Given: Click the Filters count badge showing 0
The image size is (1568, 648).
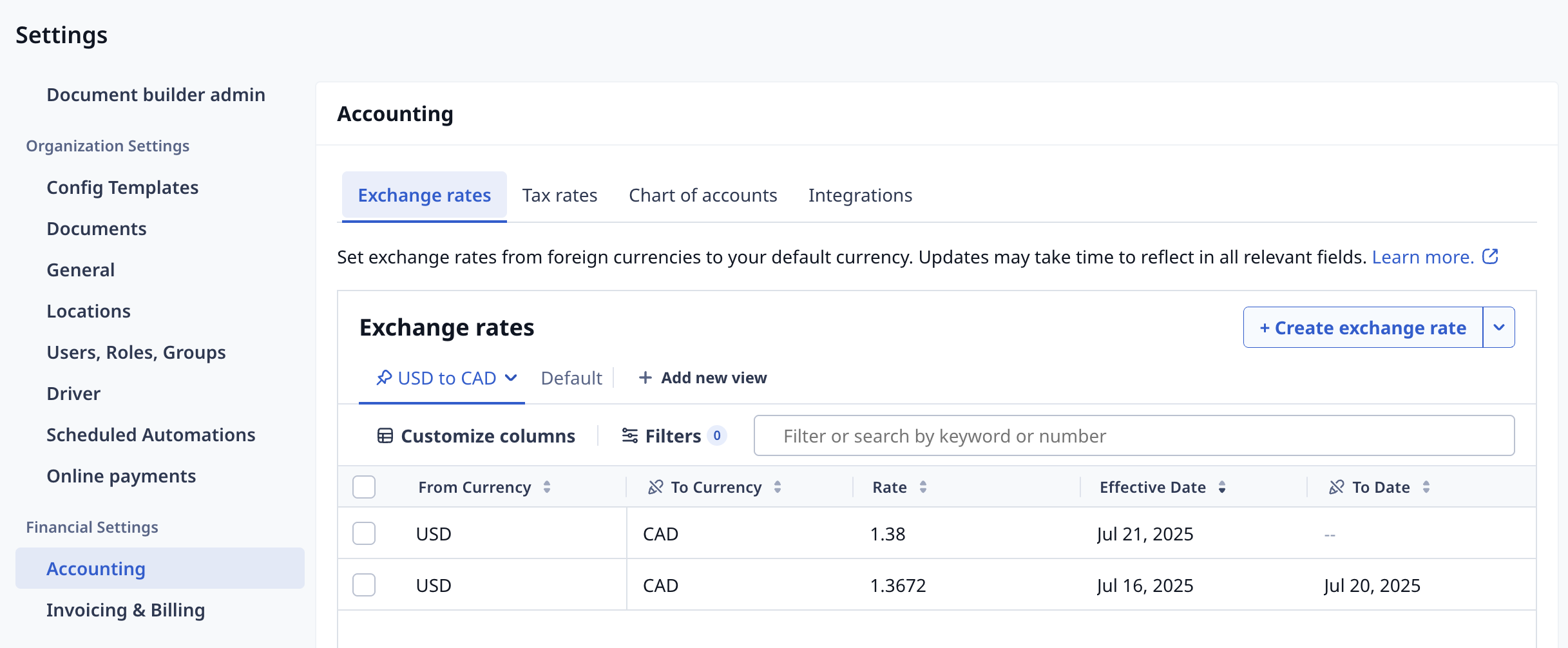Looking at the screenshot, I should pos(717,435).
